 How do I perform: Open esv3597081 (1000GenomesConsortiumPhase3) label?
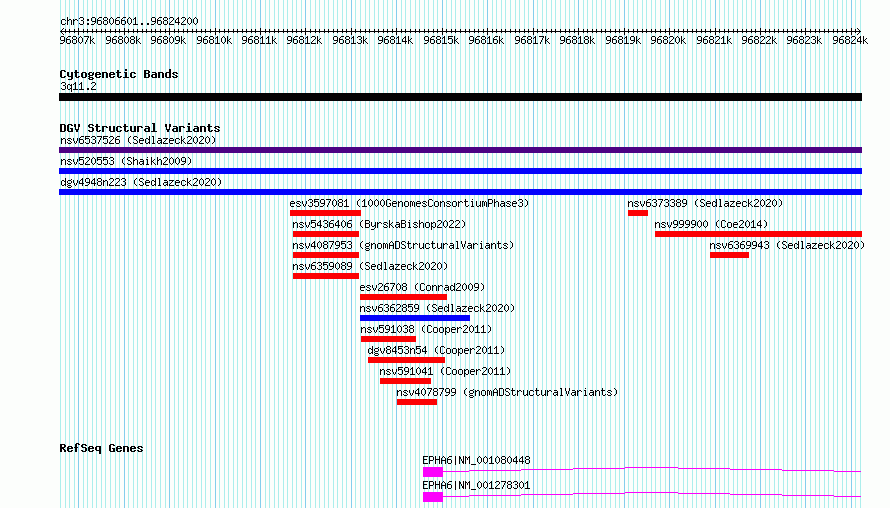tap(409, 203)
